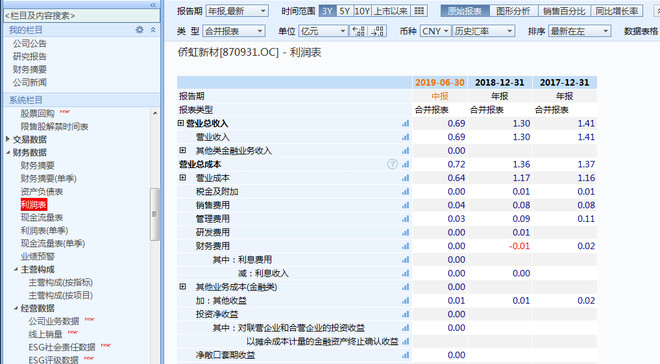The height and width of the screenshot is (364, 660).
Task: Open chart icon for 营业总收入 row
Action: tap(405, 123)
